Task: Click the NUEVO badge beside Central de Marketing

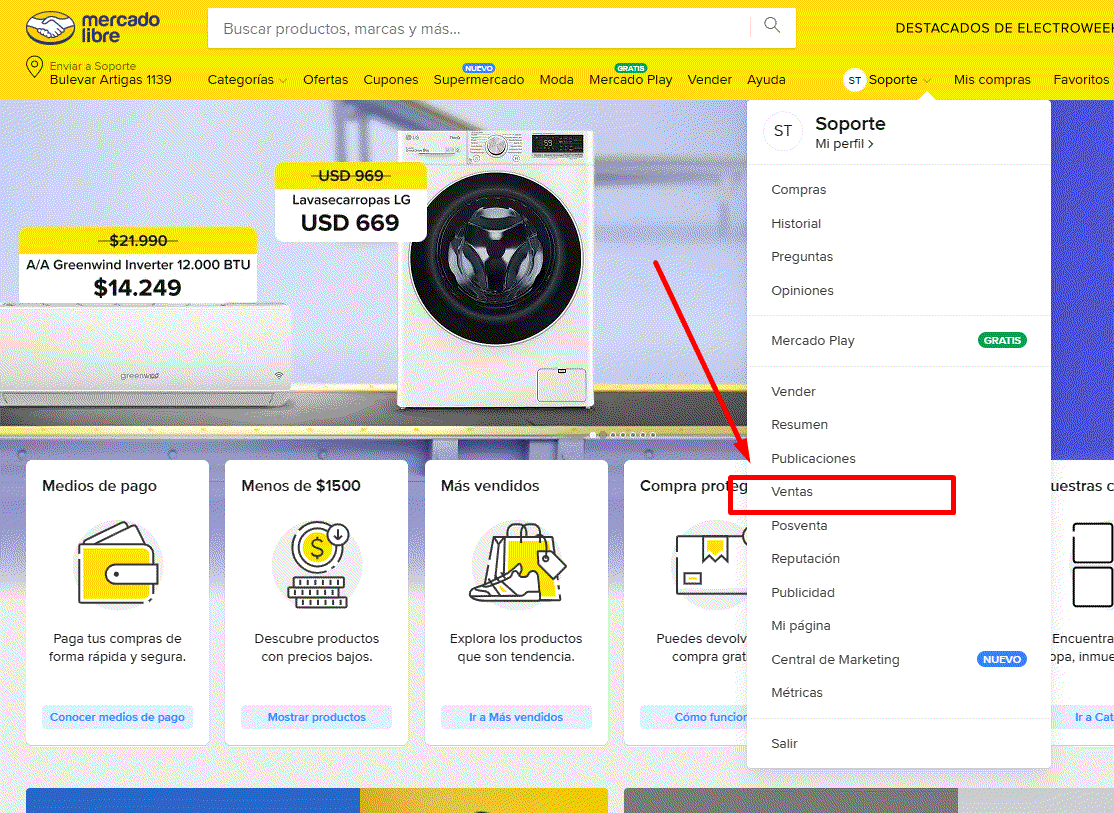Action: [x=1002, y=659]
